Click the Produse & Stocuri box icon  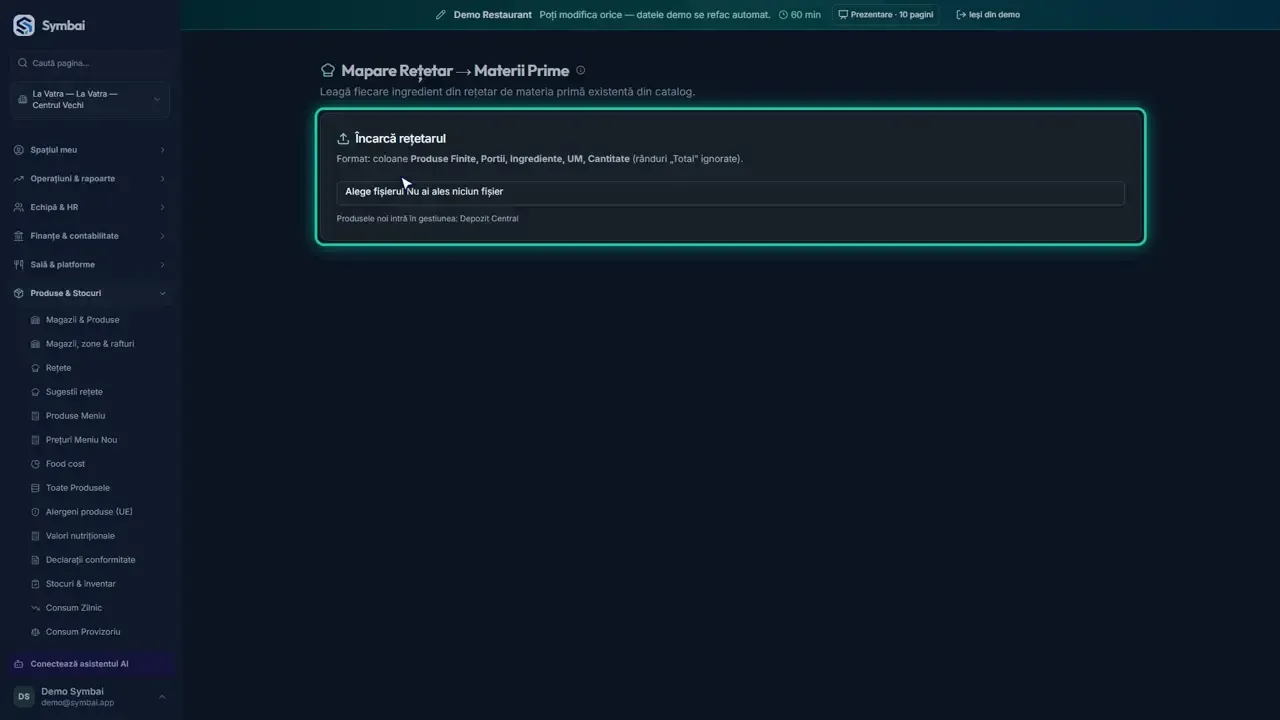pos(19,294)
